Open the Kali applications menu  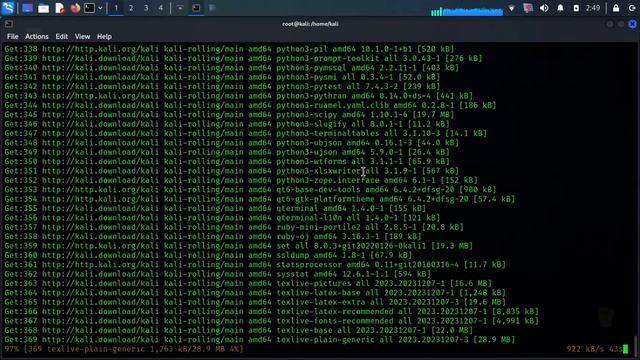(8, 8)
